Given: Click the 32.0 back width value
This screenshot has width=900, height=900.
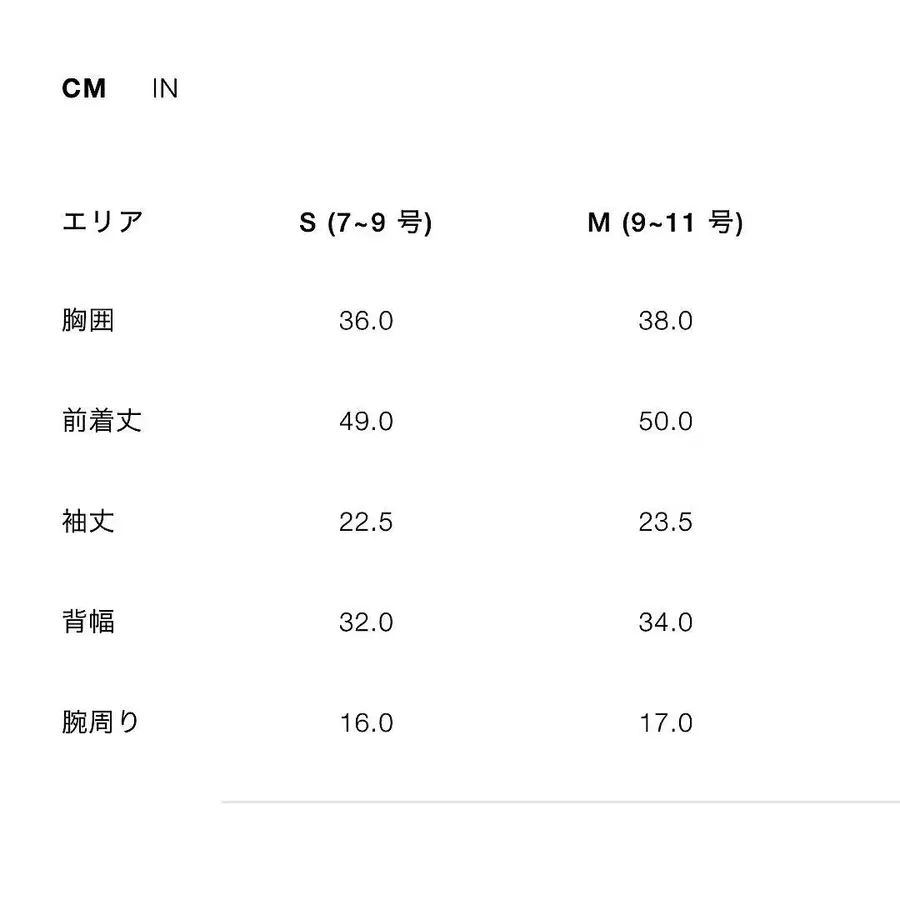Looking at the screenshot, I should (366, 622).
